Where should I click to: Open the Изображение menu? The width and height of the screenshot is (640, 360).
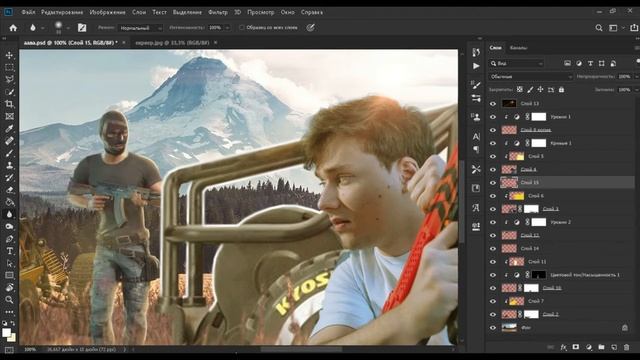[107, 12]
